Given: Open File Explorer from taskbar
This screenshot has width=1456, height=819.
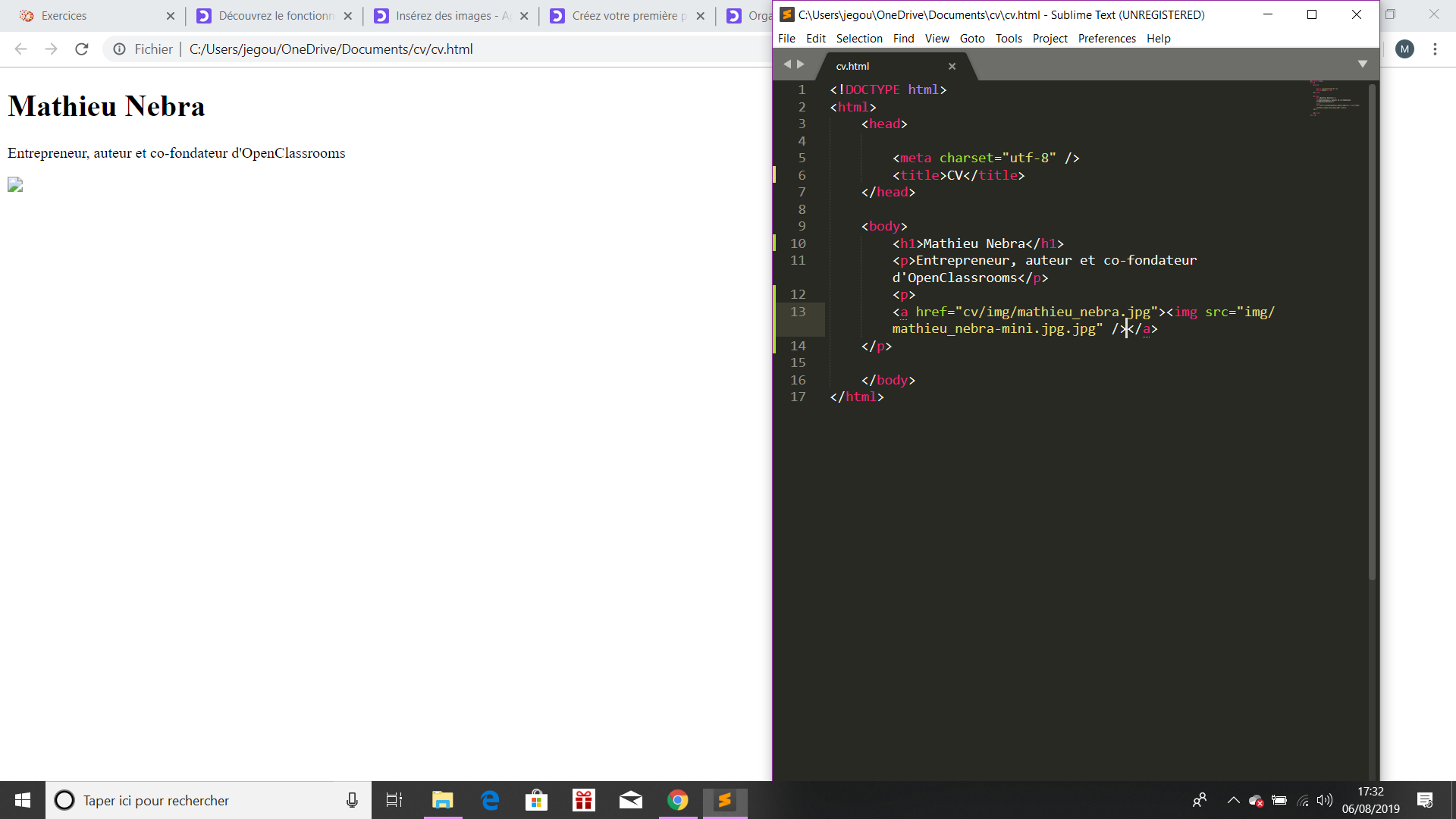Looking at the screenshot, I should [442, 800].
